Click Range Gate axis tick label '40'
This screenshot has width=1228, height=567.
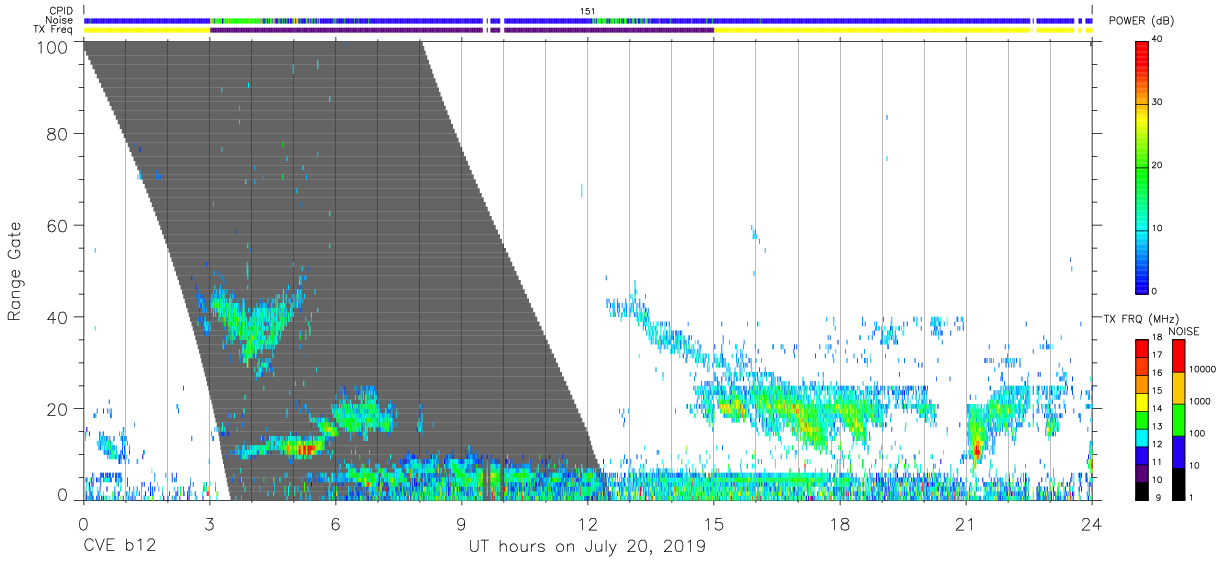point(57,317)
